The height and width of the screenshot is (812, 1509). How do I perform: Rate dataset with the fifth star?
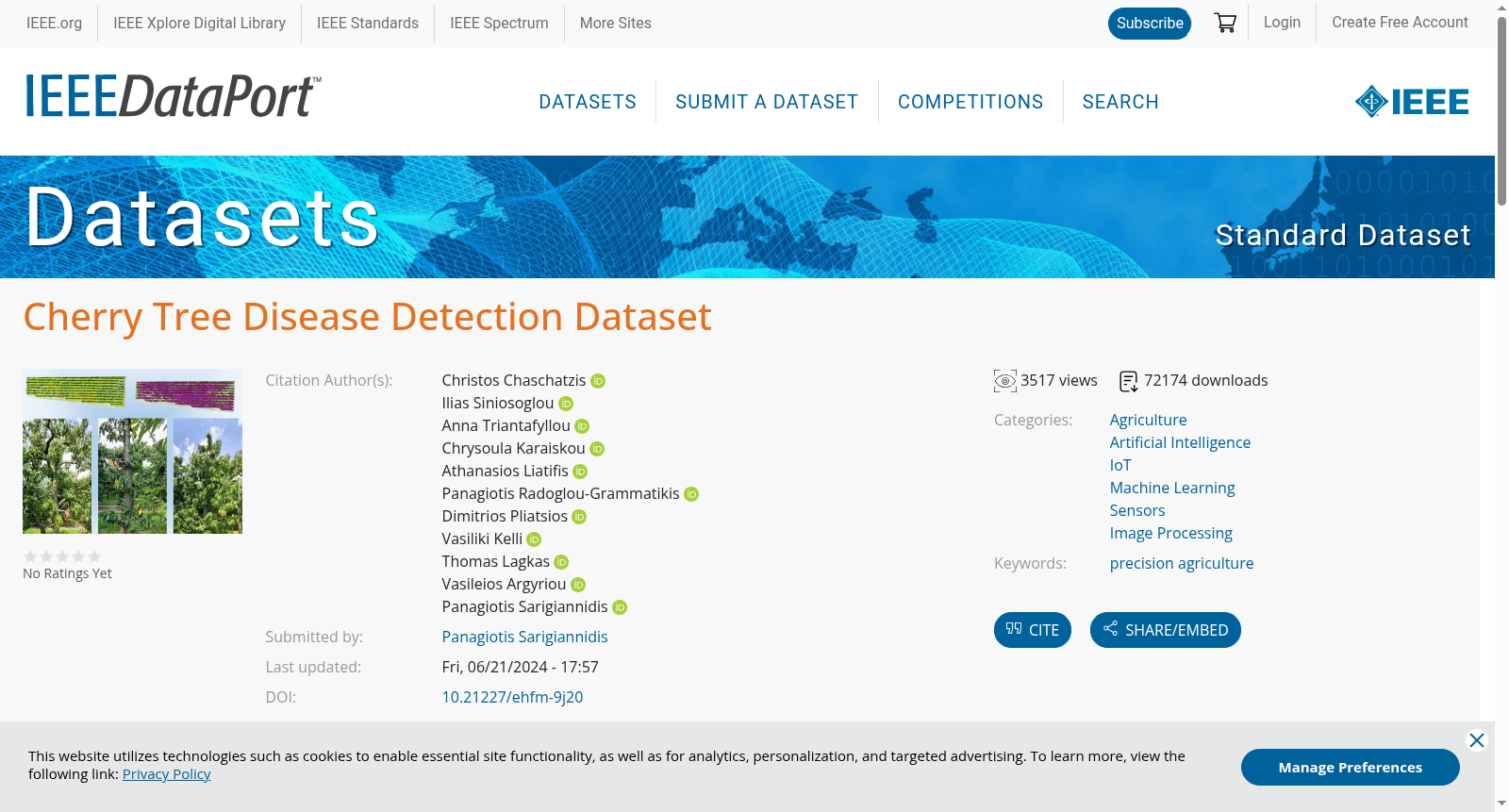click(x=94, y=556)
